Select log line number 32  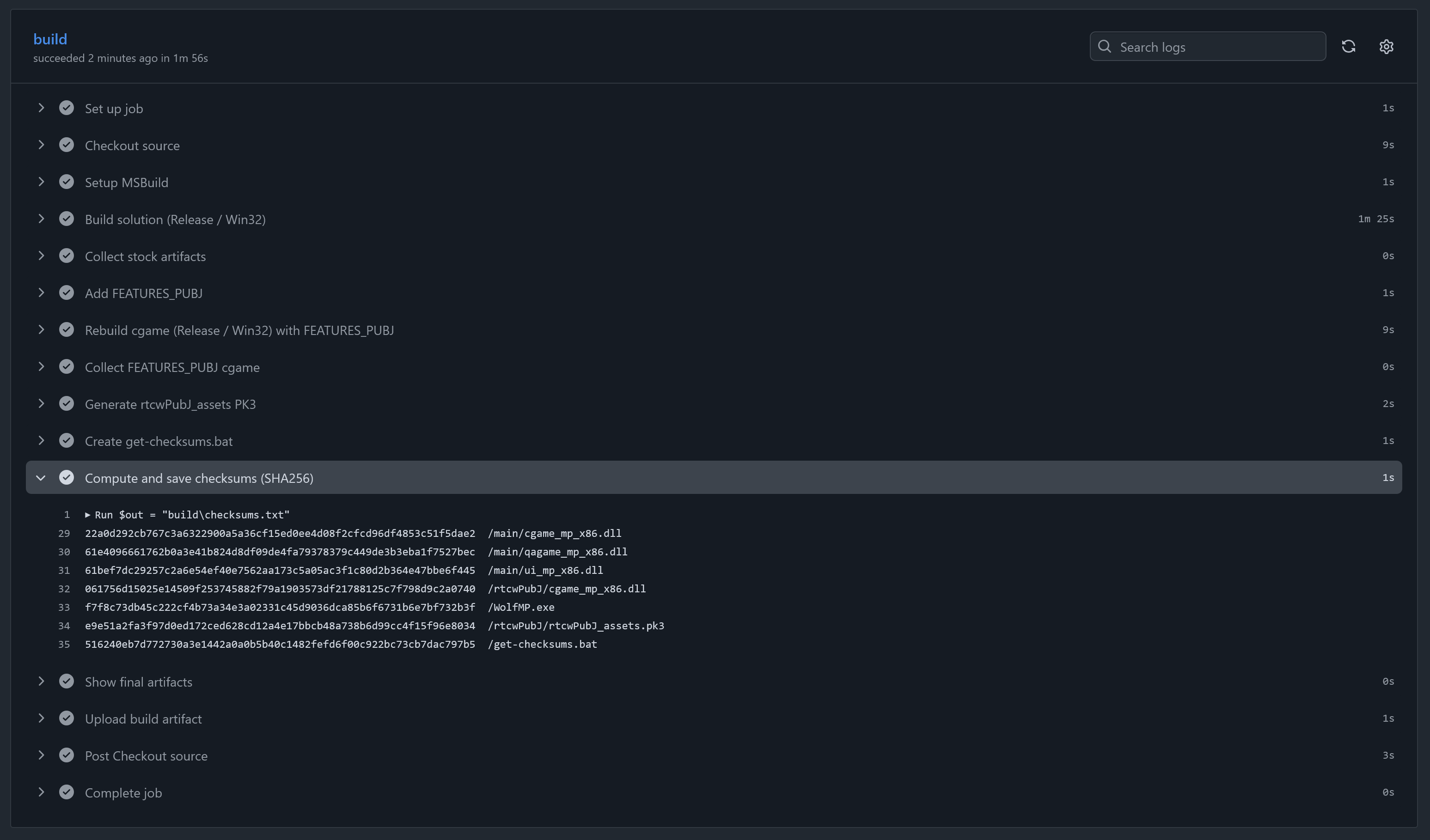click(x=64, y=588)
